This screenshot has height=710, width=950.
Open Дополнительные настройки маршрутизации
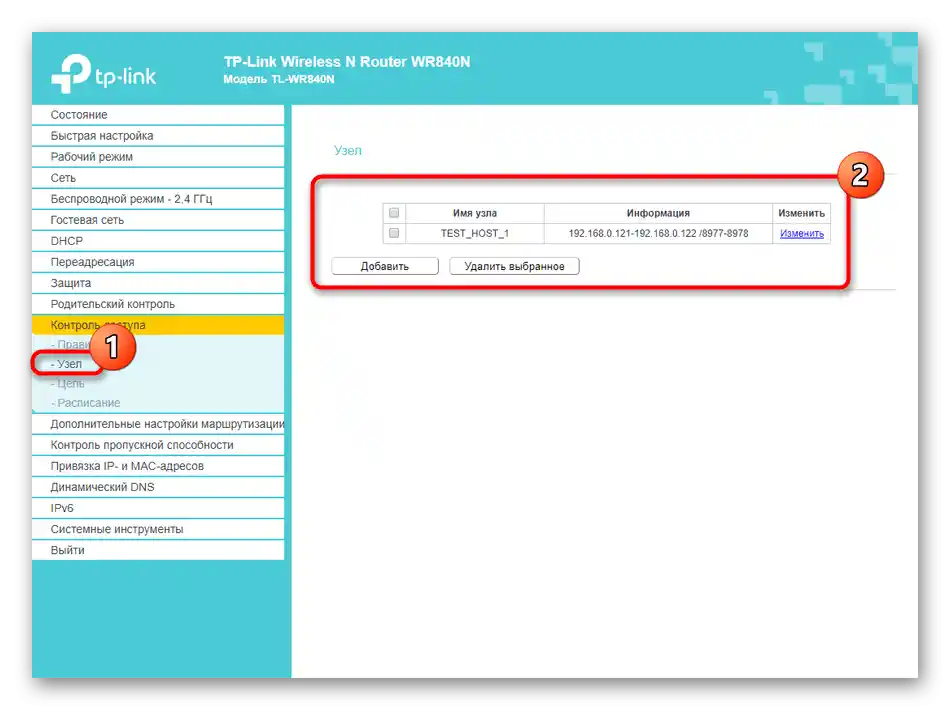click(158, 424)
